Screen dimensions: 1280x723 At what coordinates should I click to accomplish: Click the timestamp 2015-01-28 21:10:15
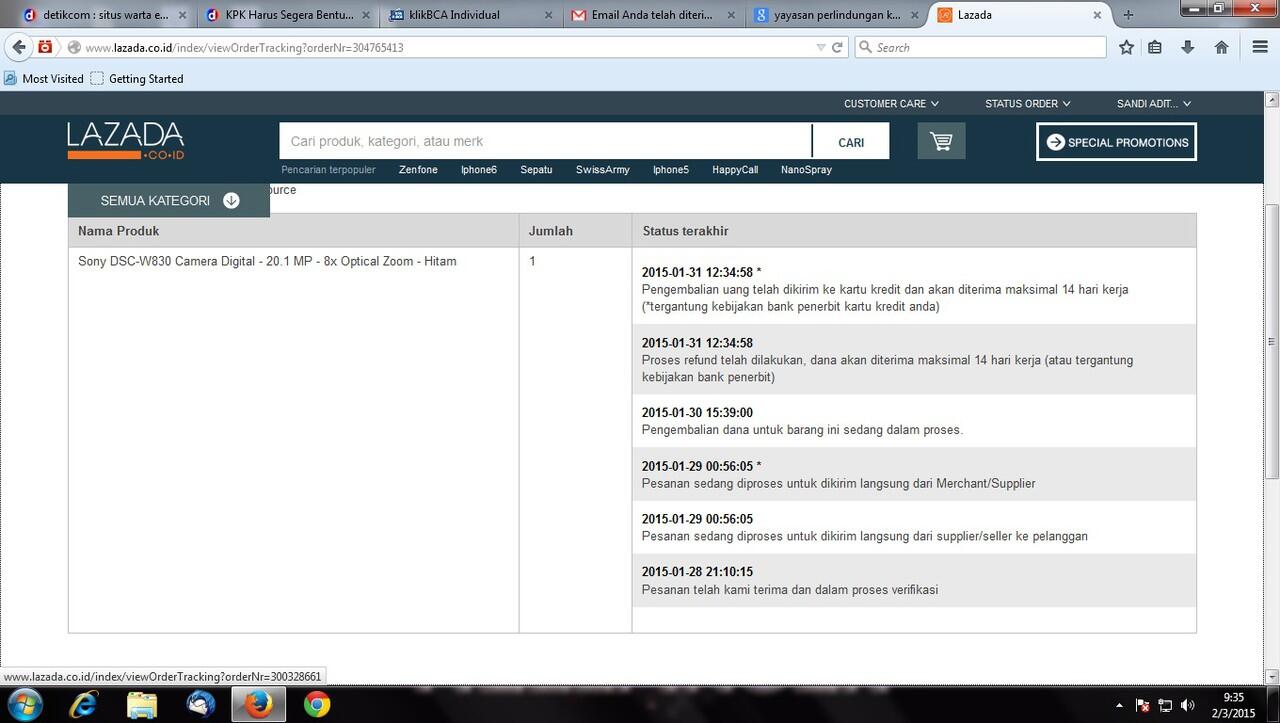697,572
